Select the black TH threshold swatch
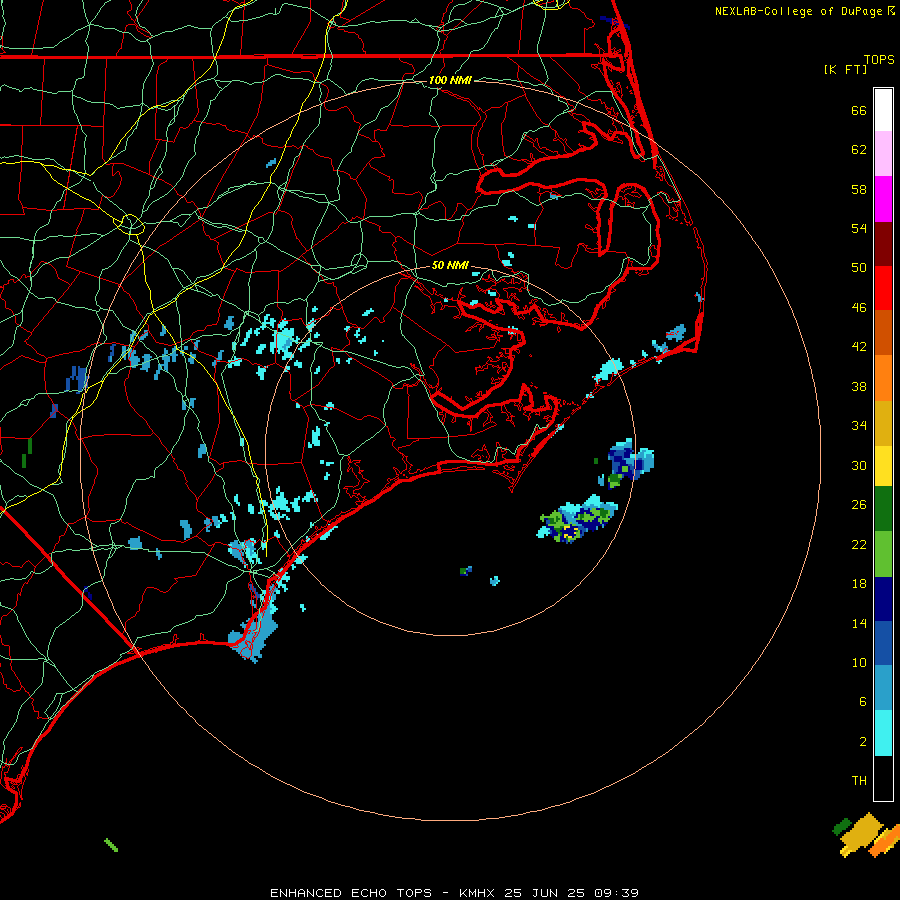The image size is (900, 900). (883, 778)
